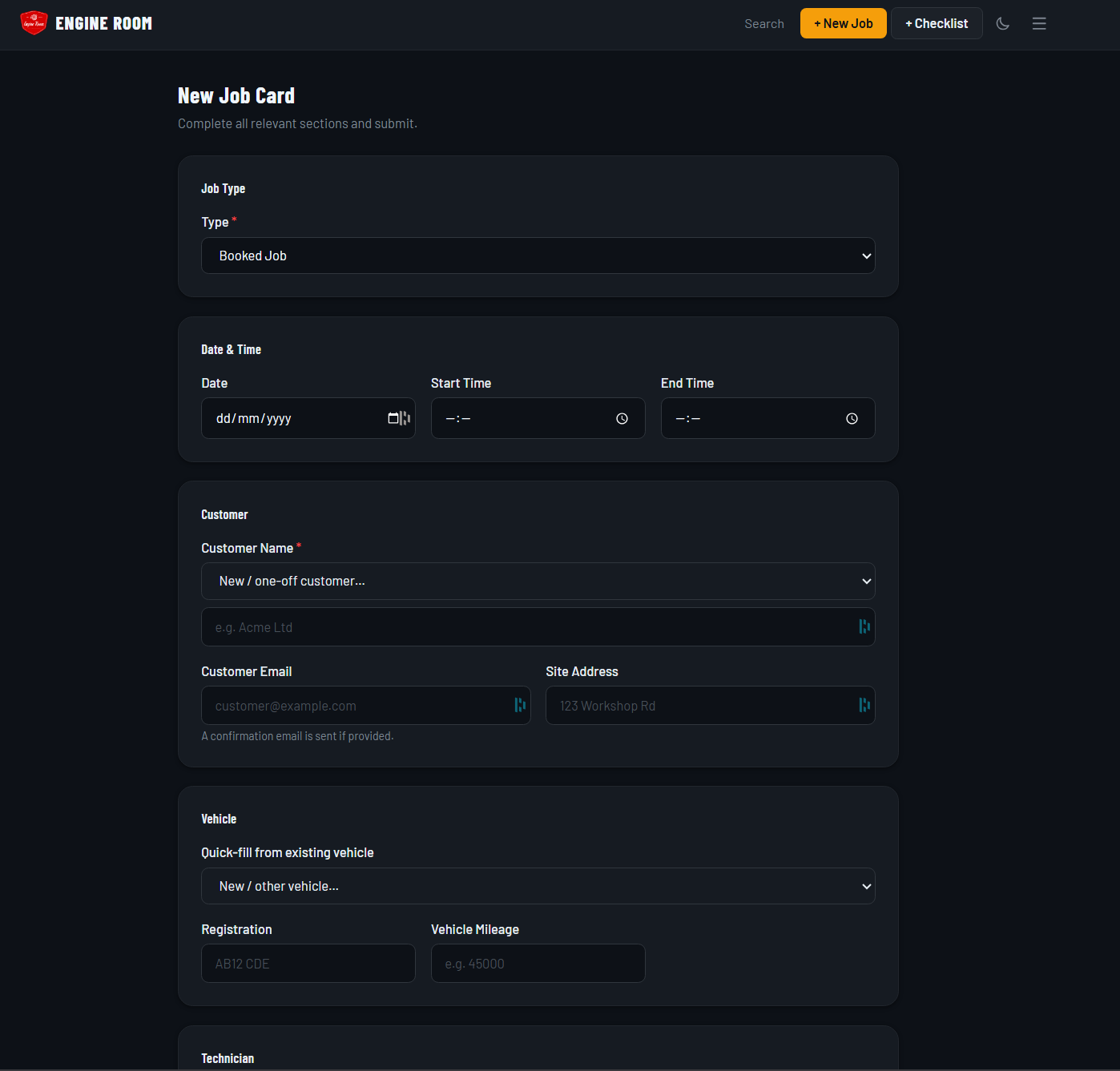Focus the Date input field
The height and width of the screenshot is (1071, 1120).
click(x=308, y=418)
